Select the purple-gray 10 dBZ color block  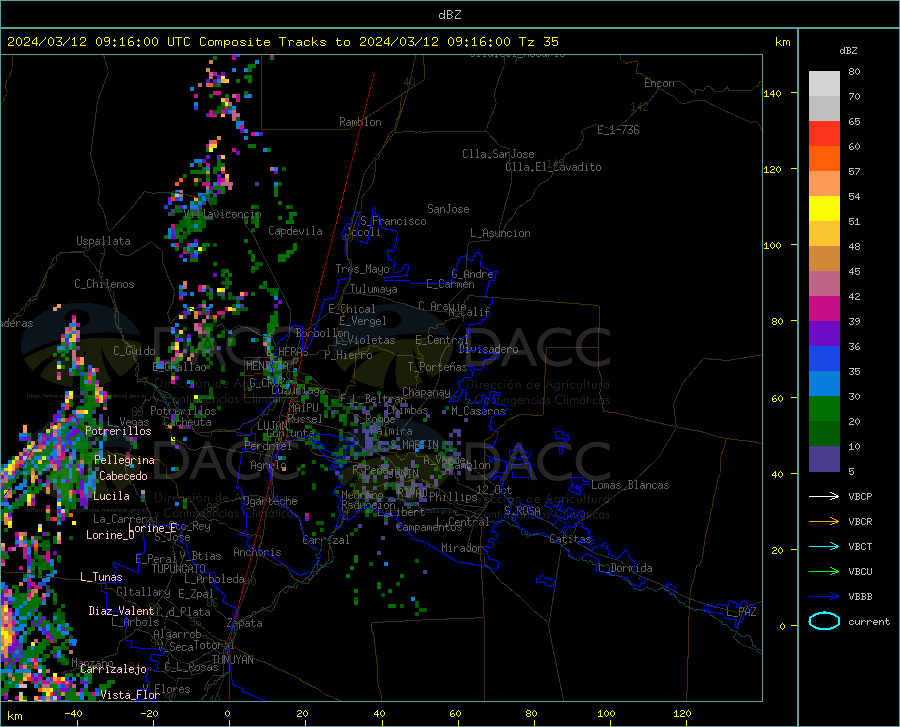(824, 459)
